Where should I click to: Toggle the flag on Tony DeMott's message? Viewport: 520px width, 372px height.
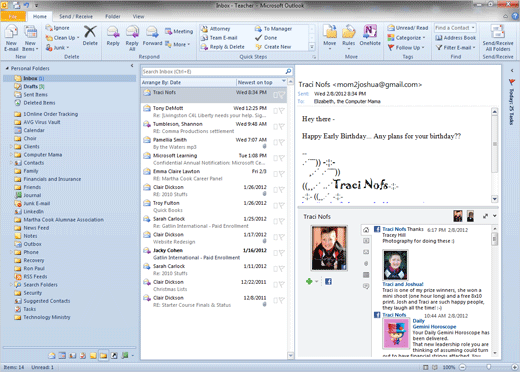click(282, 111)
